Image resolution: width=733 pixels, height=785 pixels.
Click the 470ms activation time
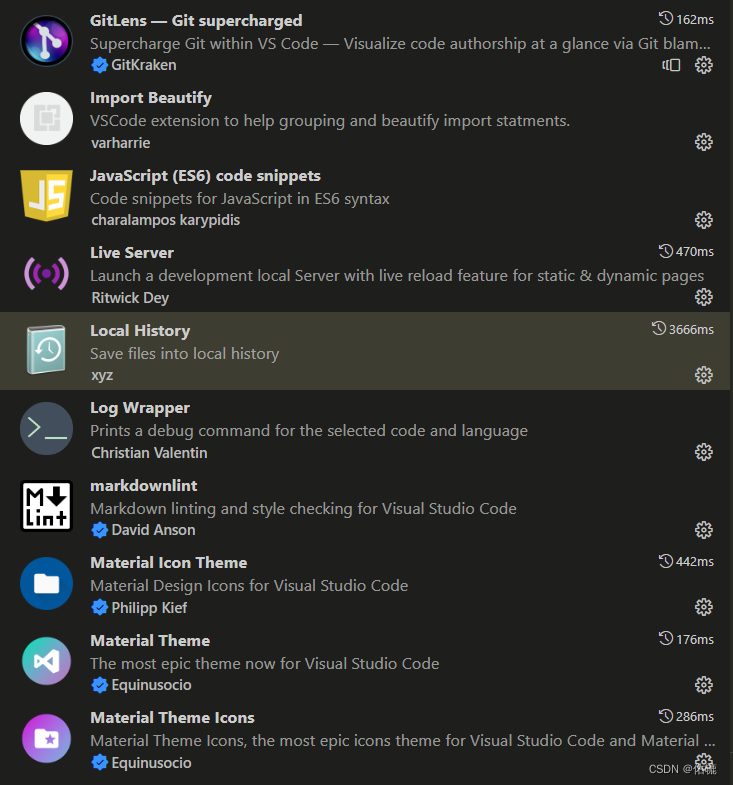695,251
